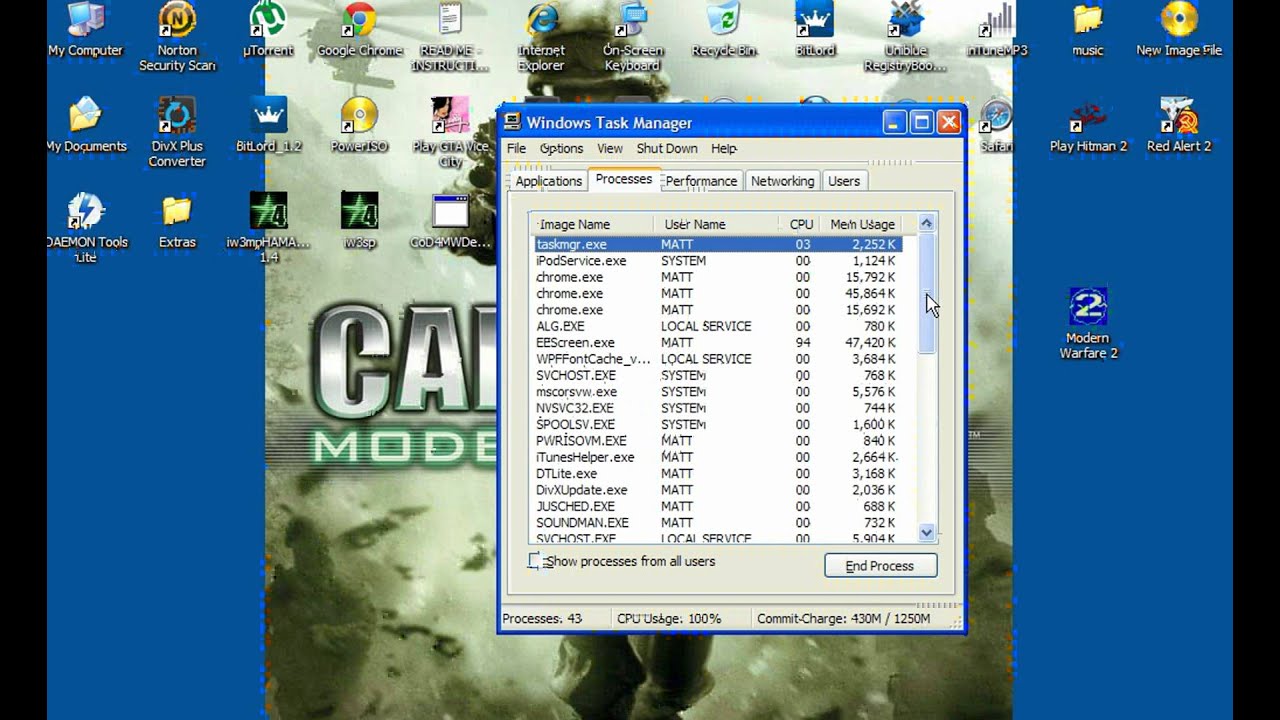Image resolution: width=1280 pixels, height=720 pixels.
Task: Click the End Process button
Action: tap(880, 565)
